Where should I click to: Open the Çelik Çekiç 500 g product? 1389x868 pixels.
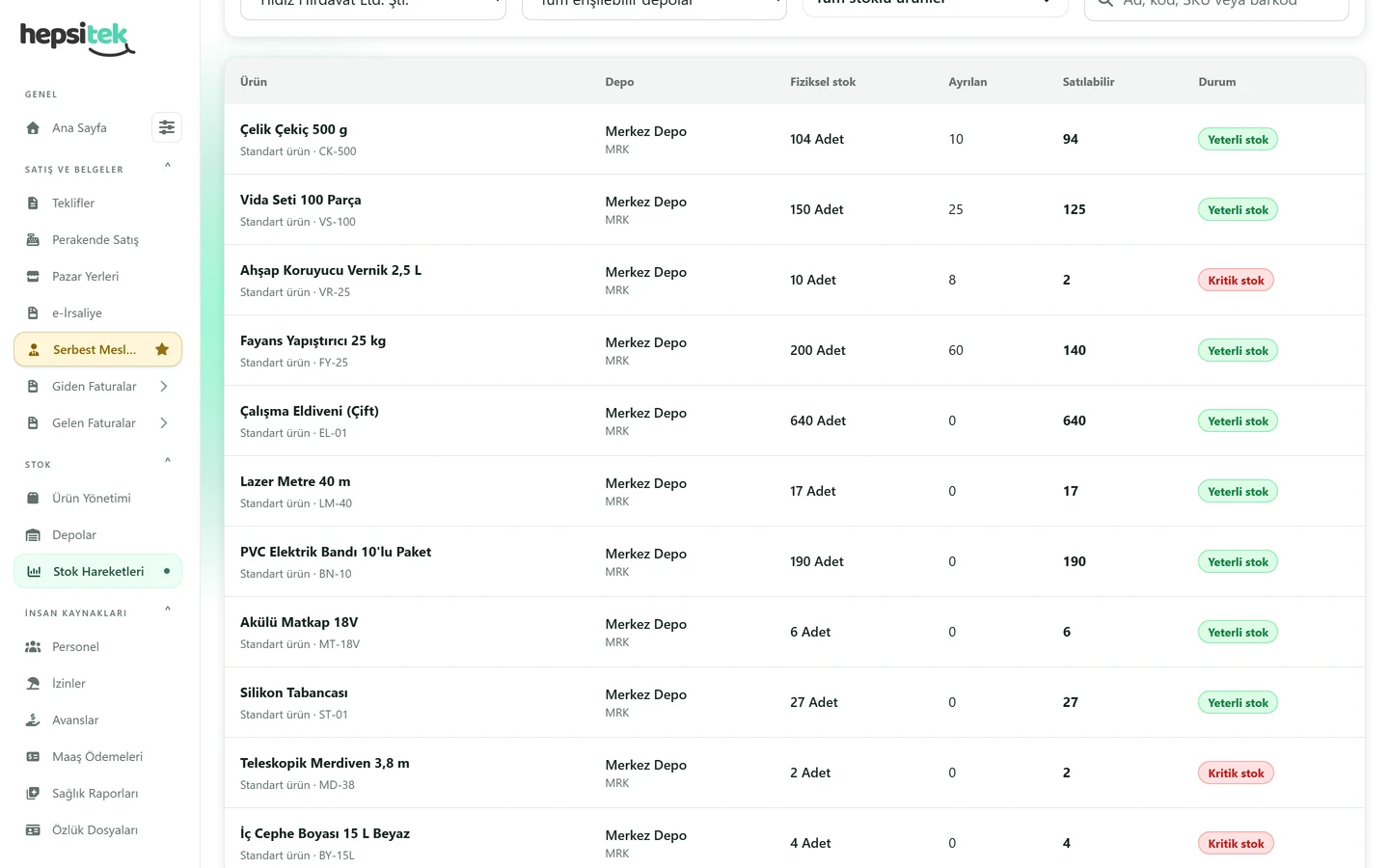pos(293,129)
